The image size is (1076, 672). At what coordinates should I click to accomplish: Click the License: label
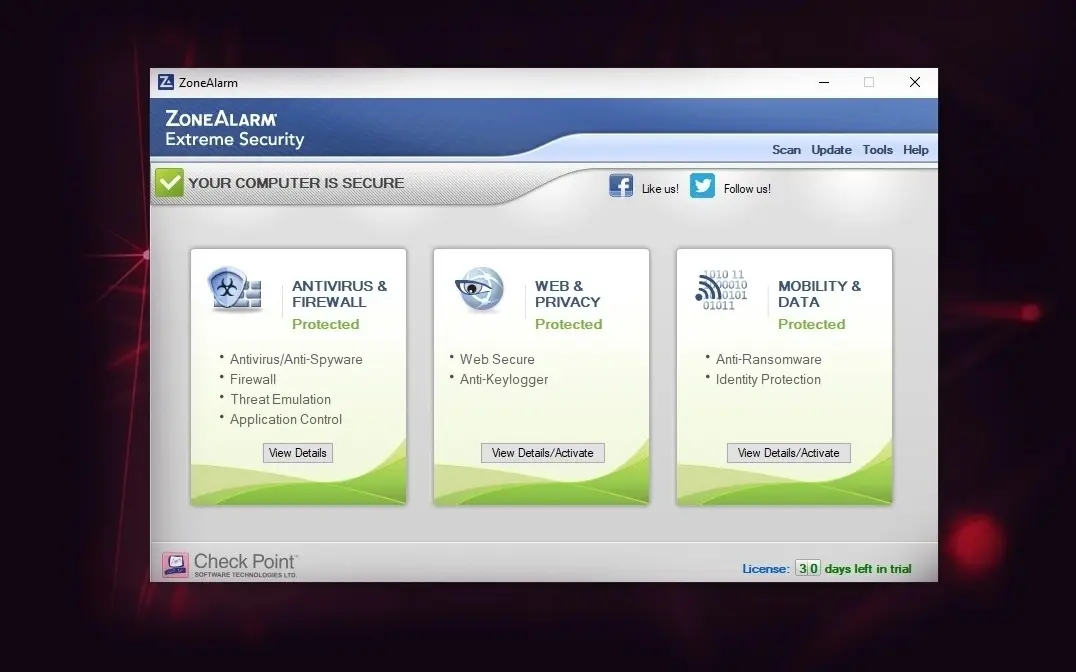click(x=766, y=568)
